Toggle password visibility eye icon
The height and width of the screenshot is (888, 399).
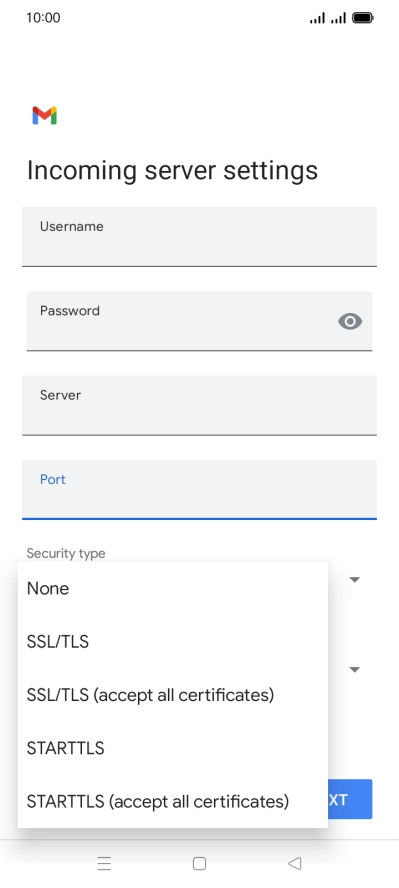pos(350,322)
